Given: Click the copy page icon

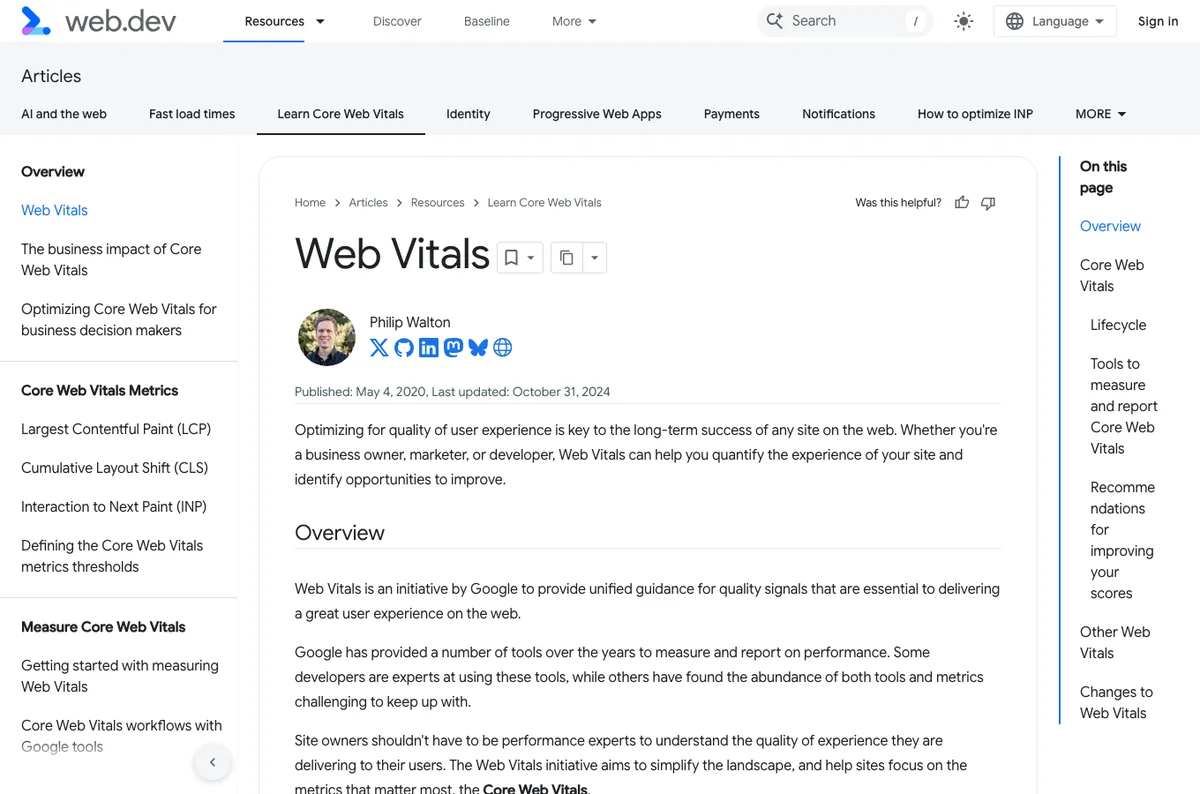Looking at the screenshot, I should click(566, 258).
